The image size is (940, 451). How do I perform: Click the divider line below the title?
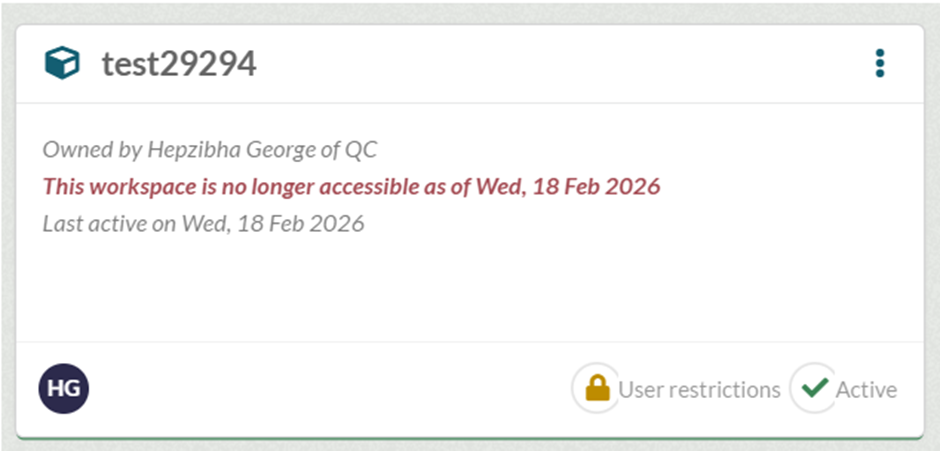pos(470,103)
